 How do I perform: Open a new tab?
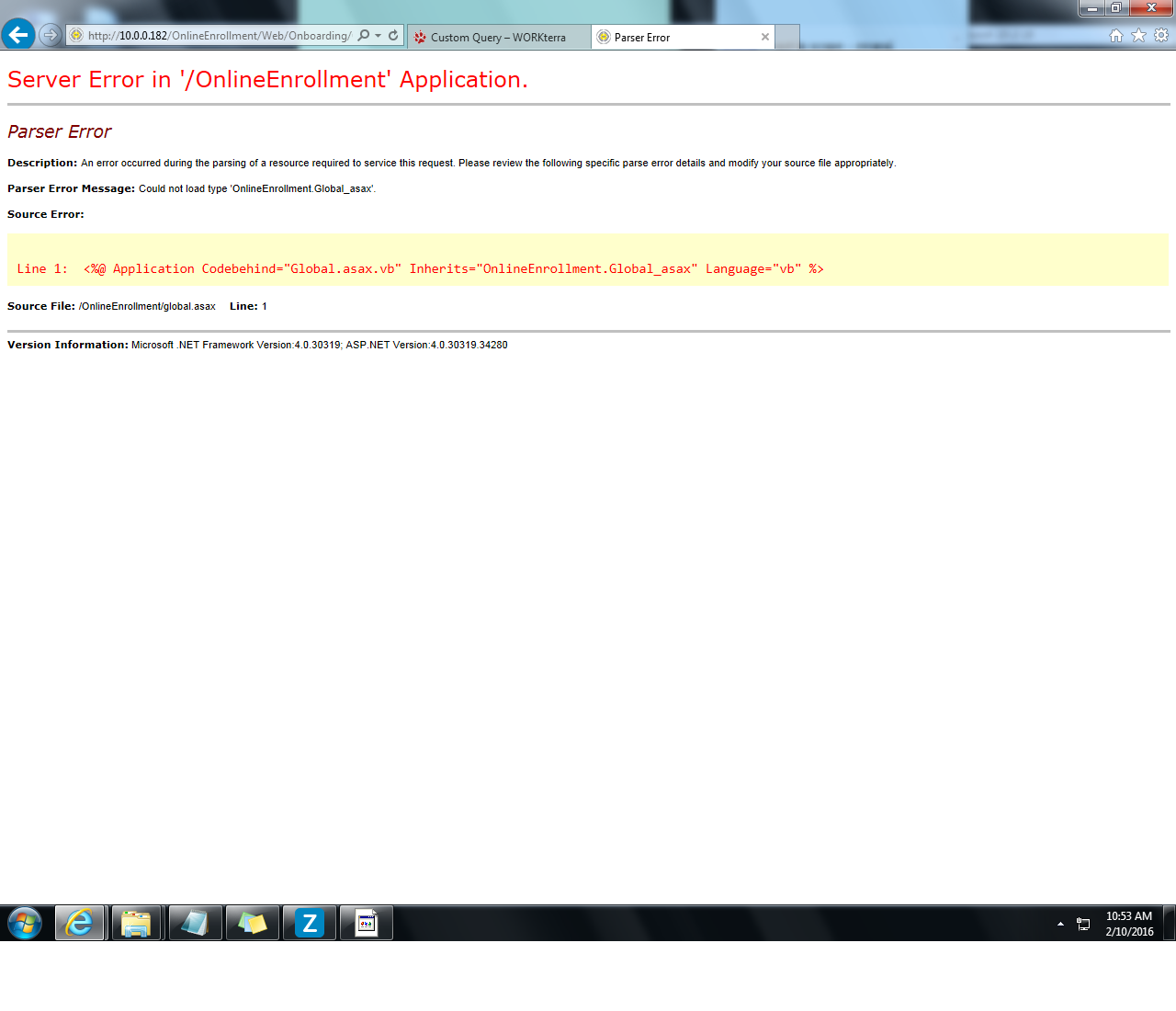pyautogui.click(x=787, y=38)
